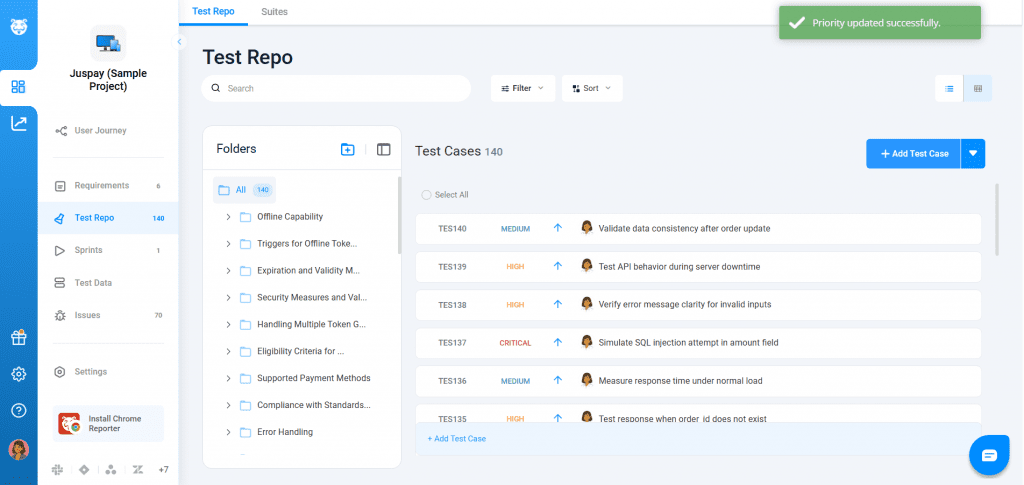Click the bottom '+ Add Test Case' link

(456, 438)
